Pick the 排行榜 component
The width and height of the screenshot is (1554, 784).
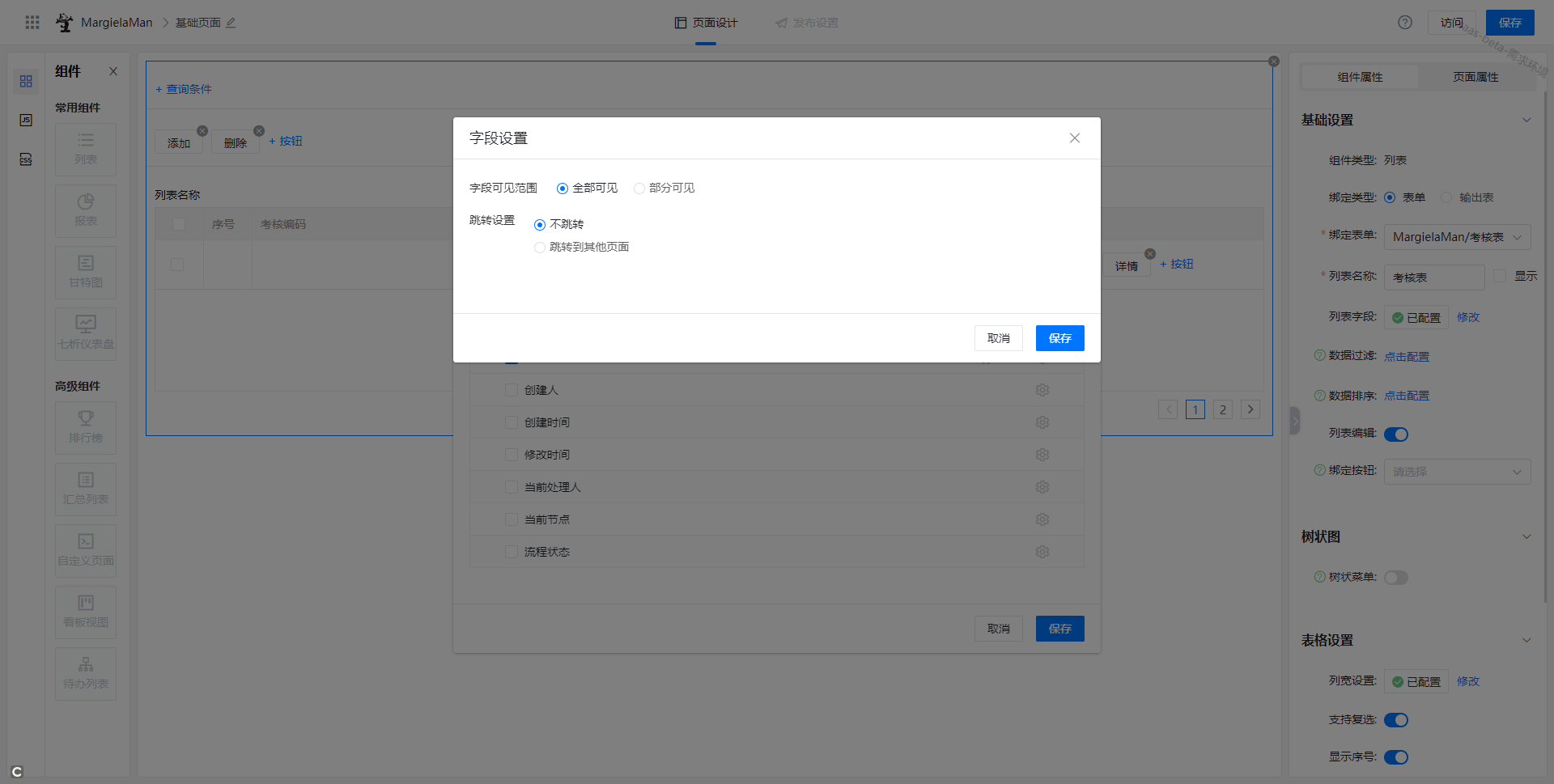pos(86,428)
